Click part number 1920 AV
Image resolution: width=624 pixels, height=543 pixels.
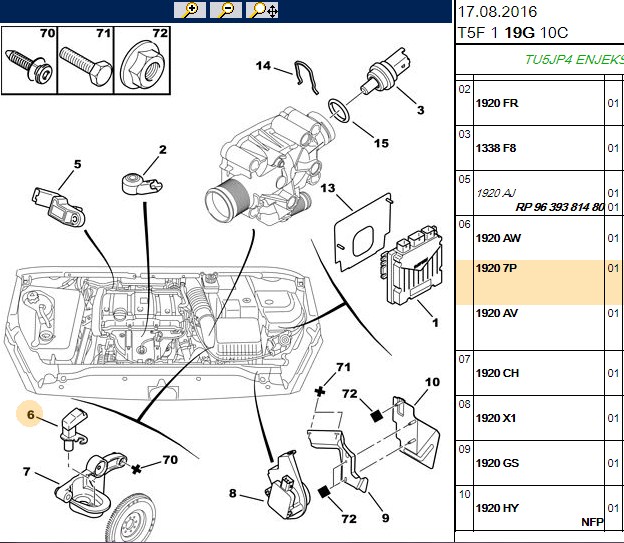pos(497,313)
